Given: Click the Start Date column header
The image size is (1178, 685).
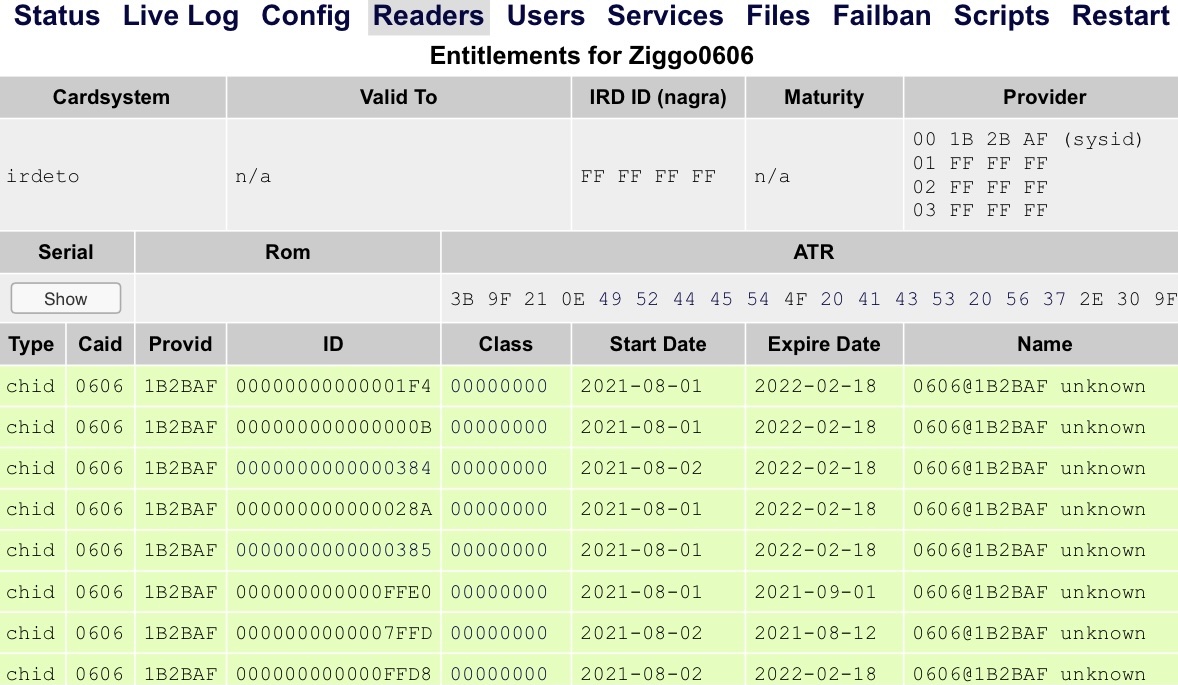Looking at the screenshot, I should (657, 344).
